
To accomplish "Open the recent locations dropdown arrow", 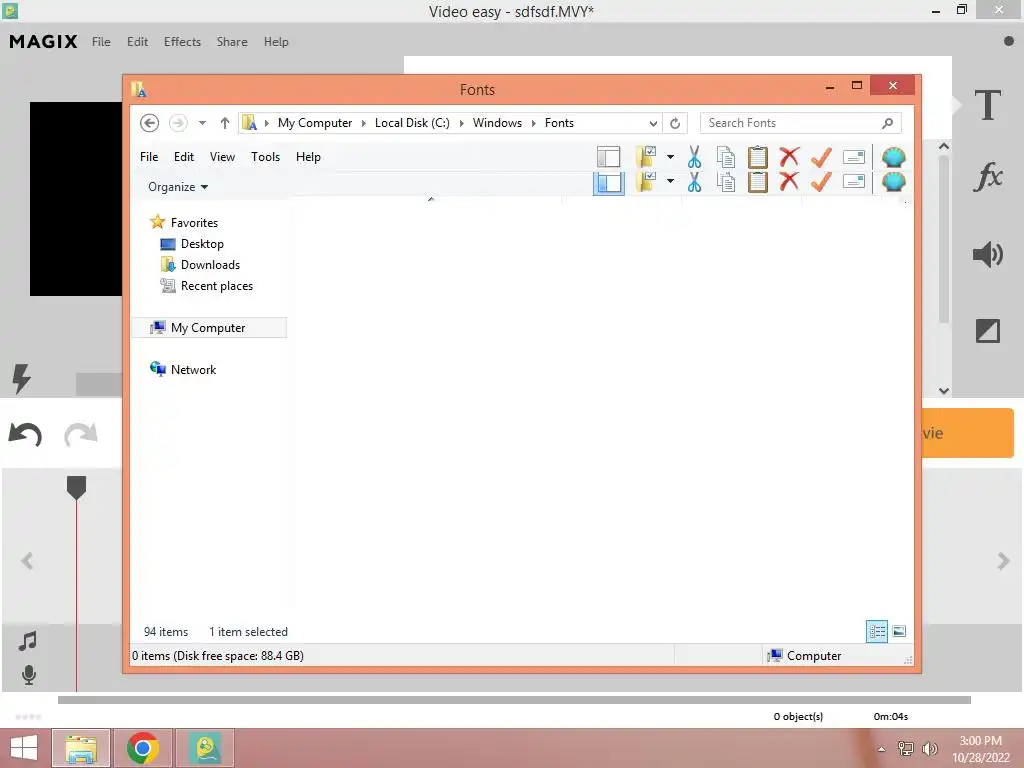I will pyautogui.click(x=202, y=123).
